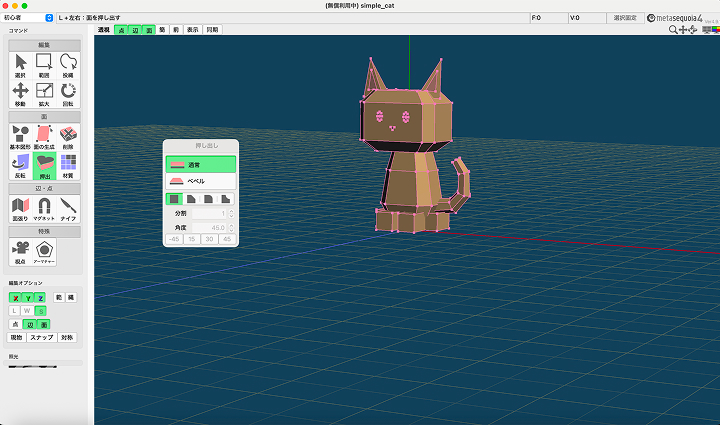Choose 通常 normal extrude mode
Screen dimensions: 720x425
point(201,164)
